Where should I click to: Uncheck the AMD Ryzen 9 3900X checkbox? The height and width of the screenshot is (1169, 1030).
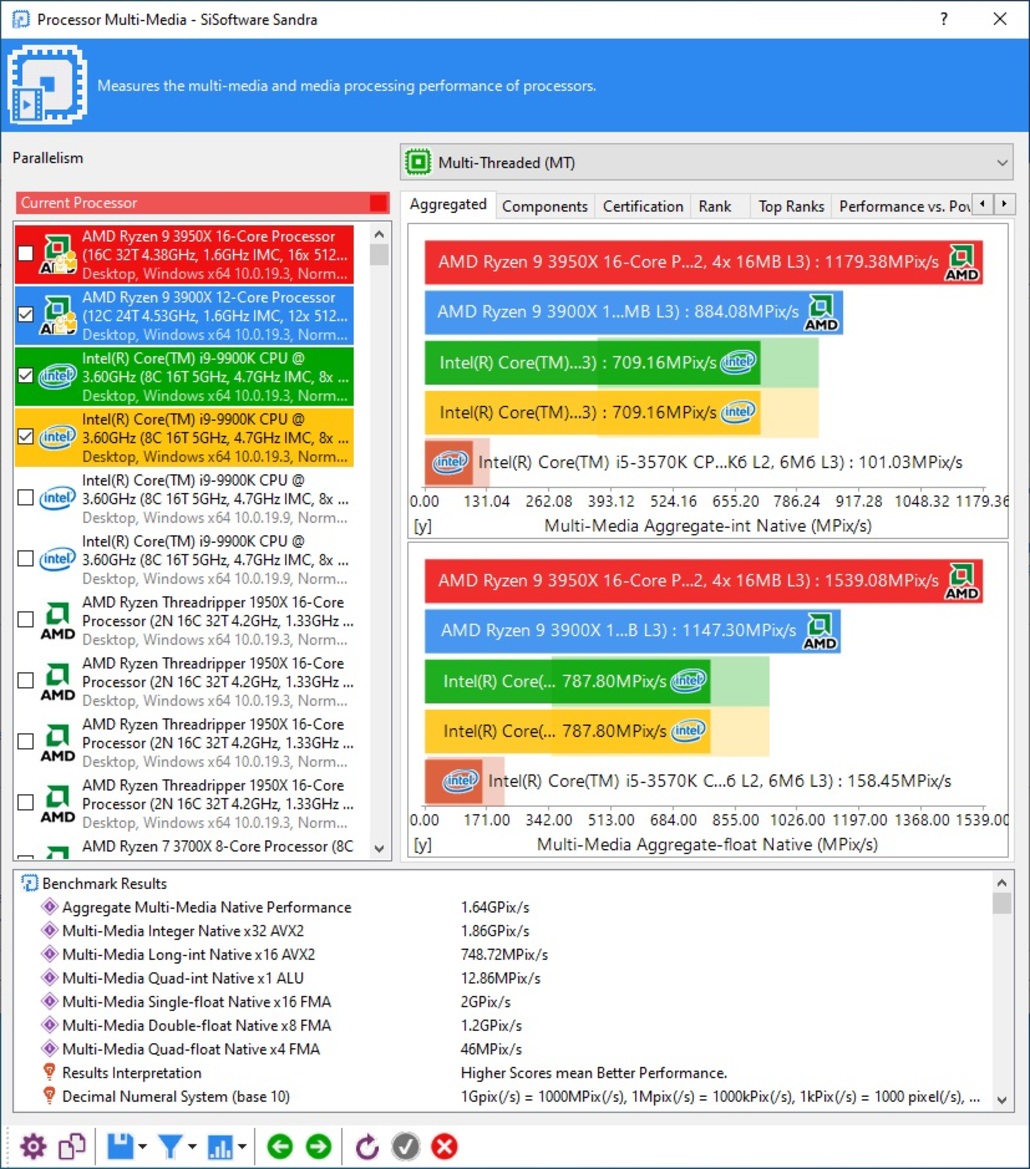pos(25,315)
